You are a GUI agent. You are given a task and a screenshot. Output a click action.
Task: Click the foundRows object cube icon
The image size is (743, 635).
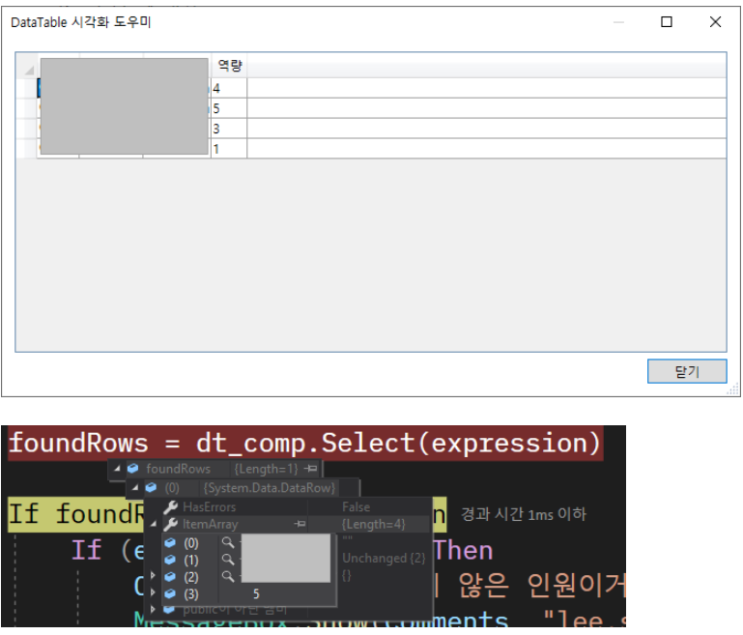pos(133,469)
